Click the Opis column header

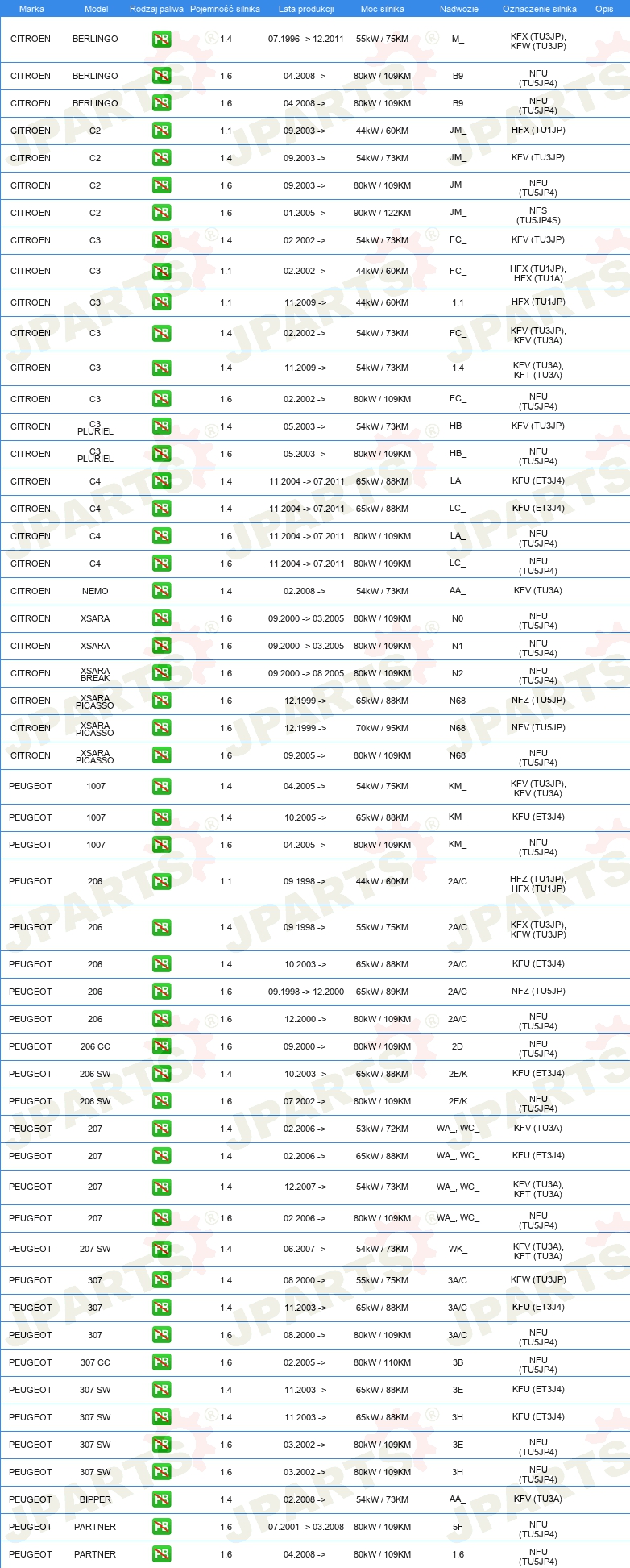point(604,9)
